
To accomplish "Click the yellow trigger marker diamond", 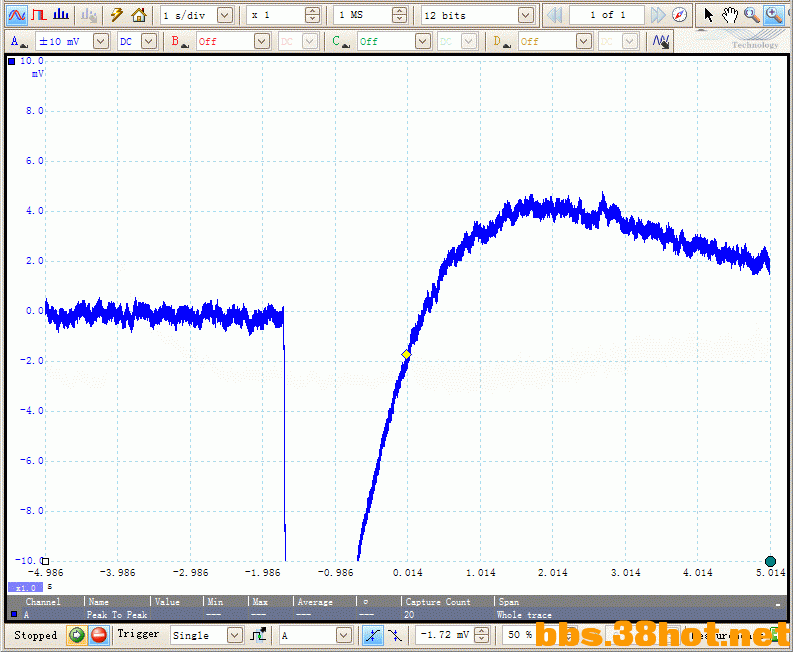I will pyautogui.click(x=407, y=355).
